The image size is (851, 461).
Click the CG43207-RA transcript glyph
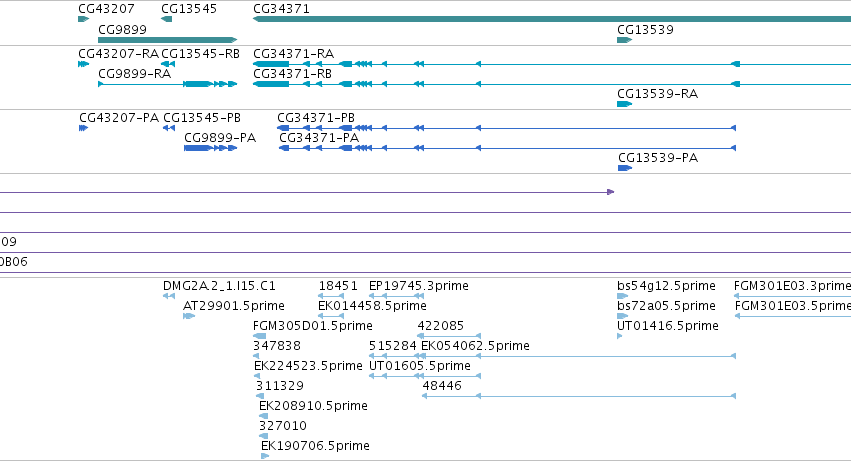(x=84, y=64)
